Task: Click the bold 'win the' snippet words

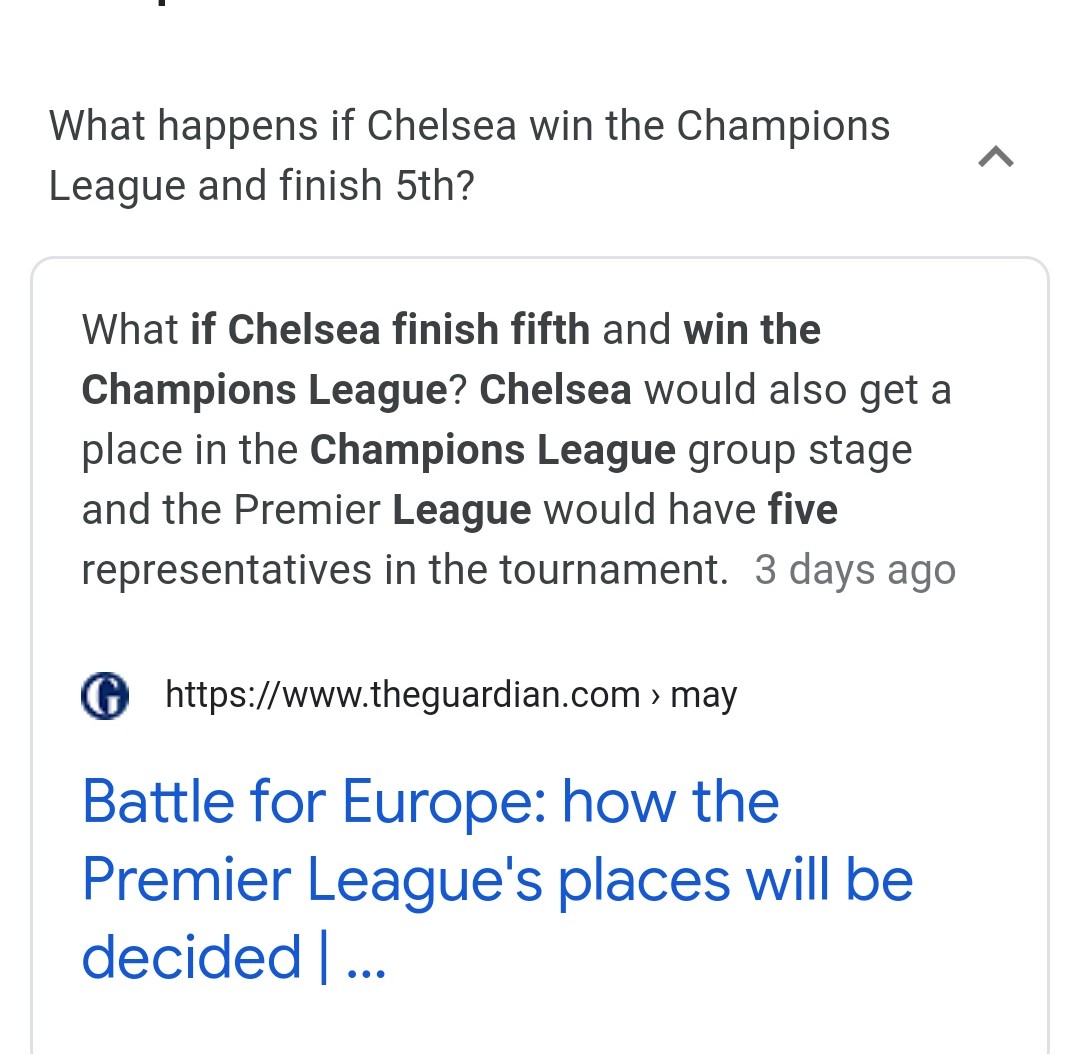Action: click(x=752, y=330)
